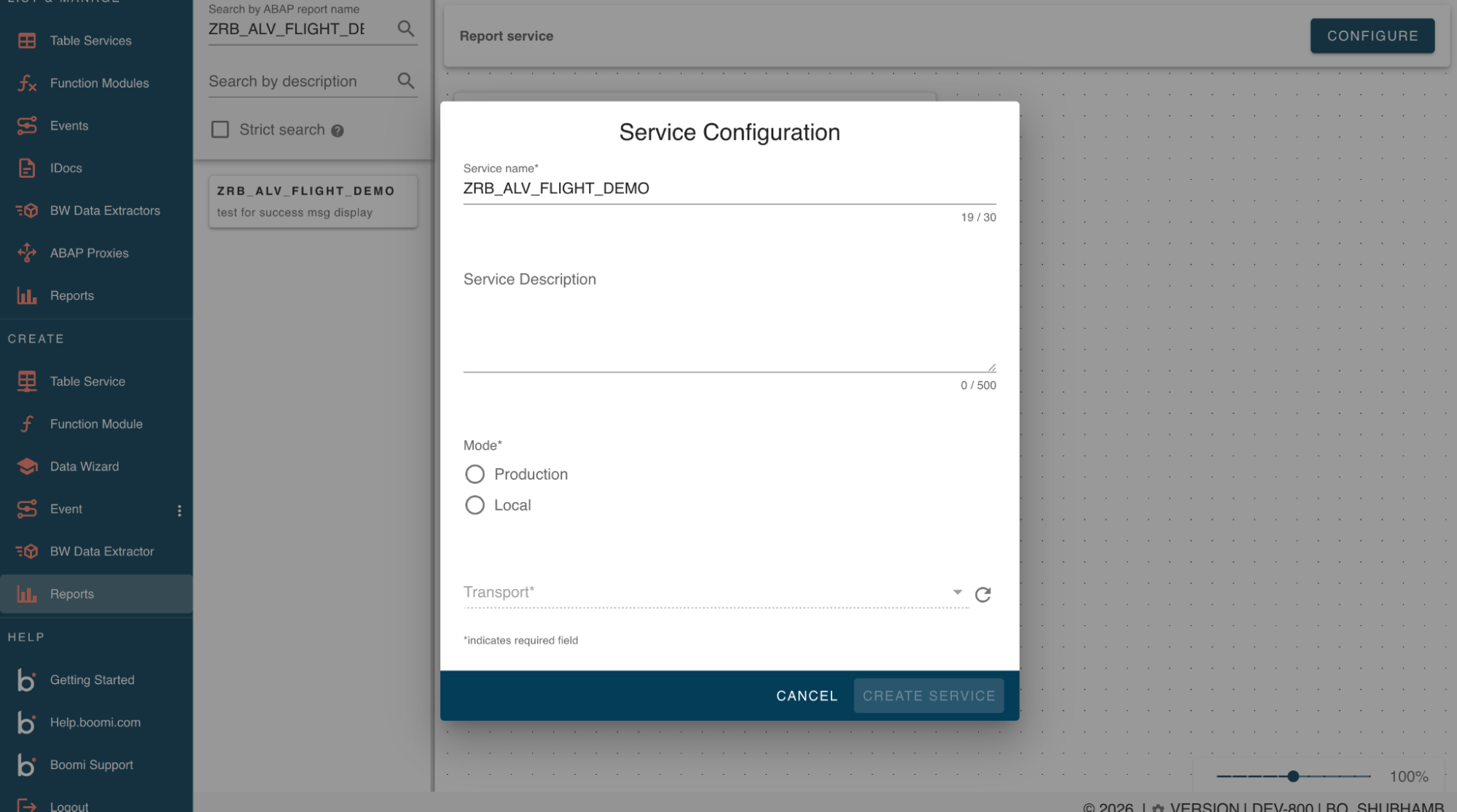Open the Event three-dot options menu

(x=179, y=510)
